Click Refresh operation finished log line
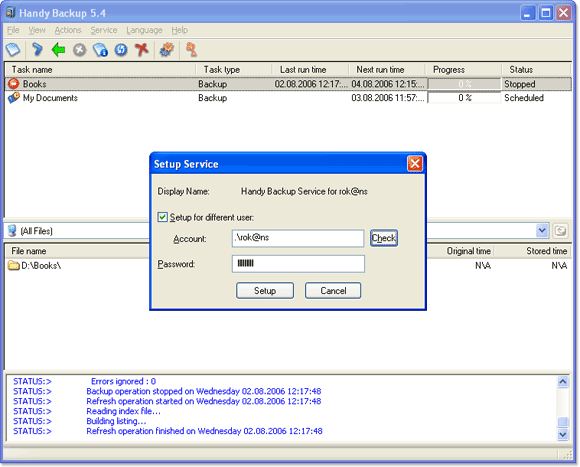The image size is (580, 467). pyautogui.click(x=204, y=431)
